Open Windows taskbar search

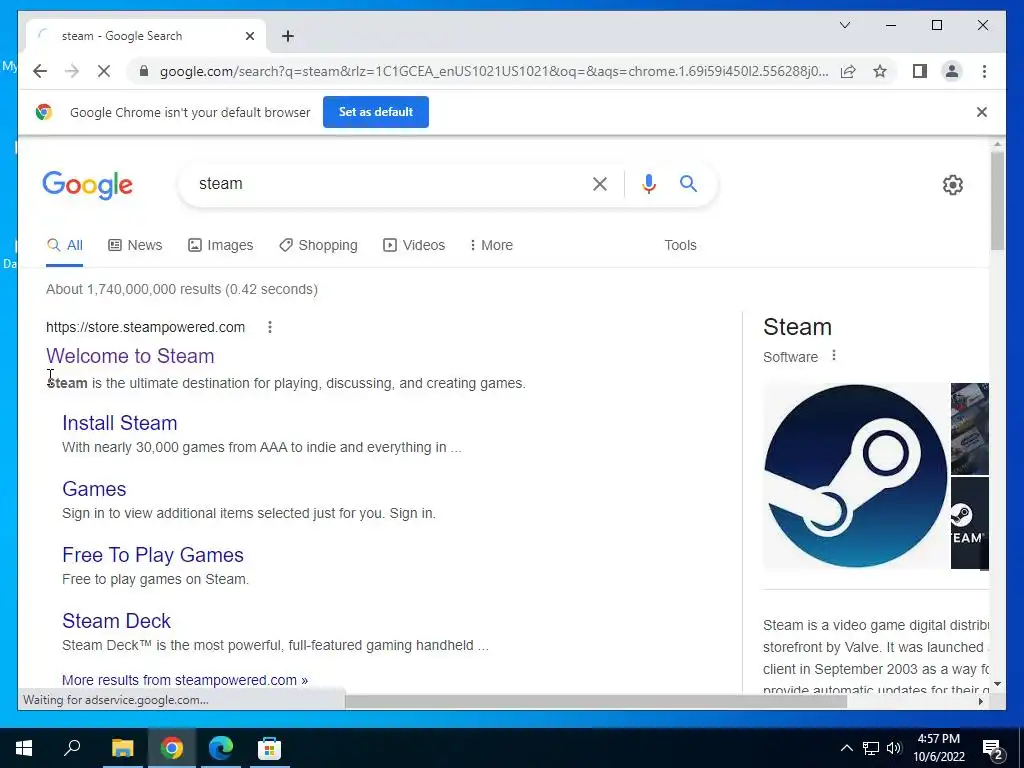[72, 748]
